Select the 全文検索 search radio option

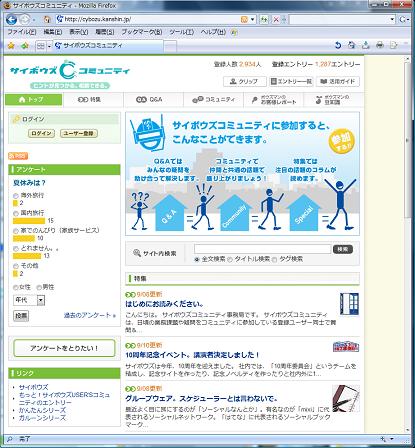tap(197, 259)
